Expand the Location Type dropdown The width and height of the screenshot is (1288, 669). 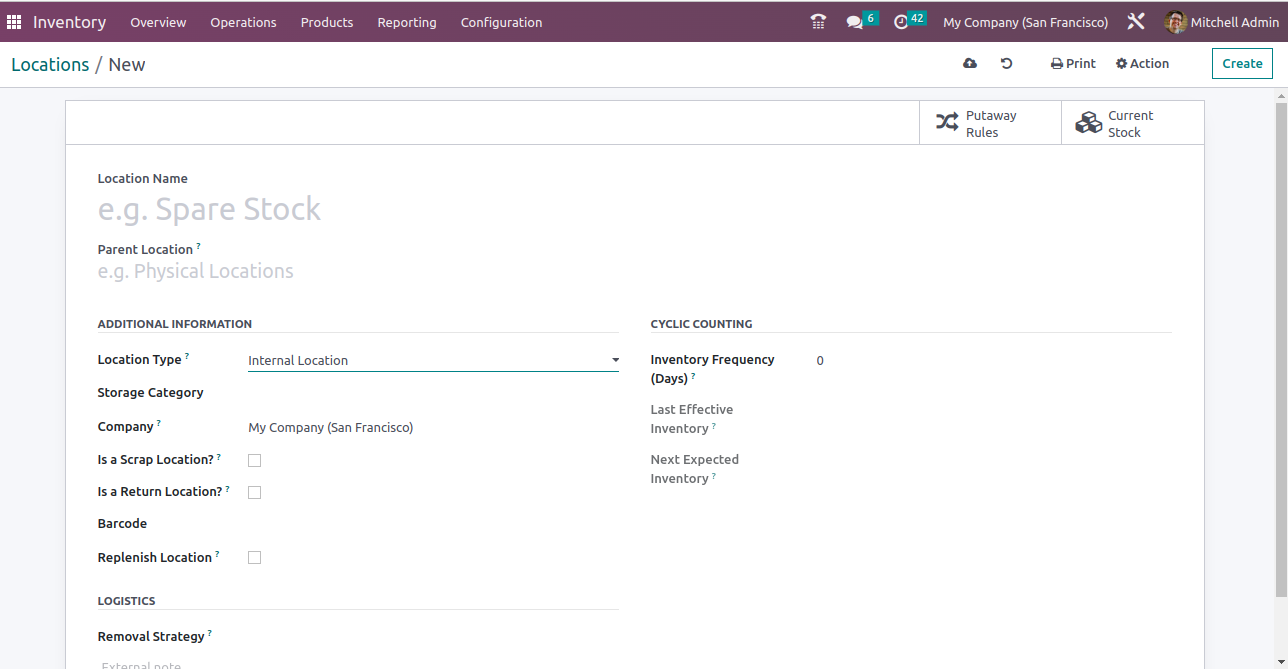tap(432, 360)
